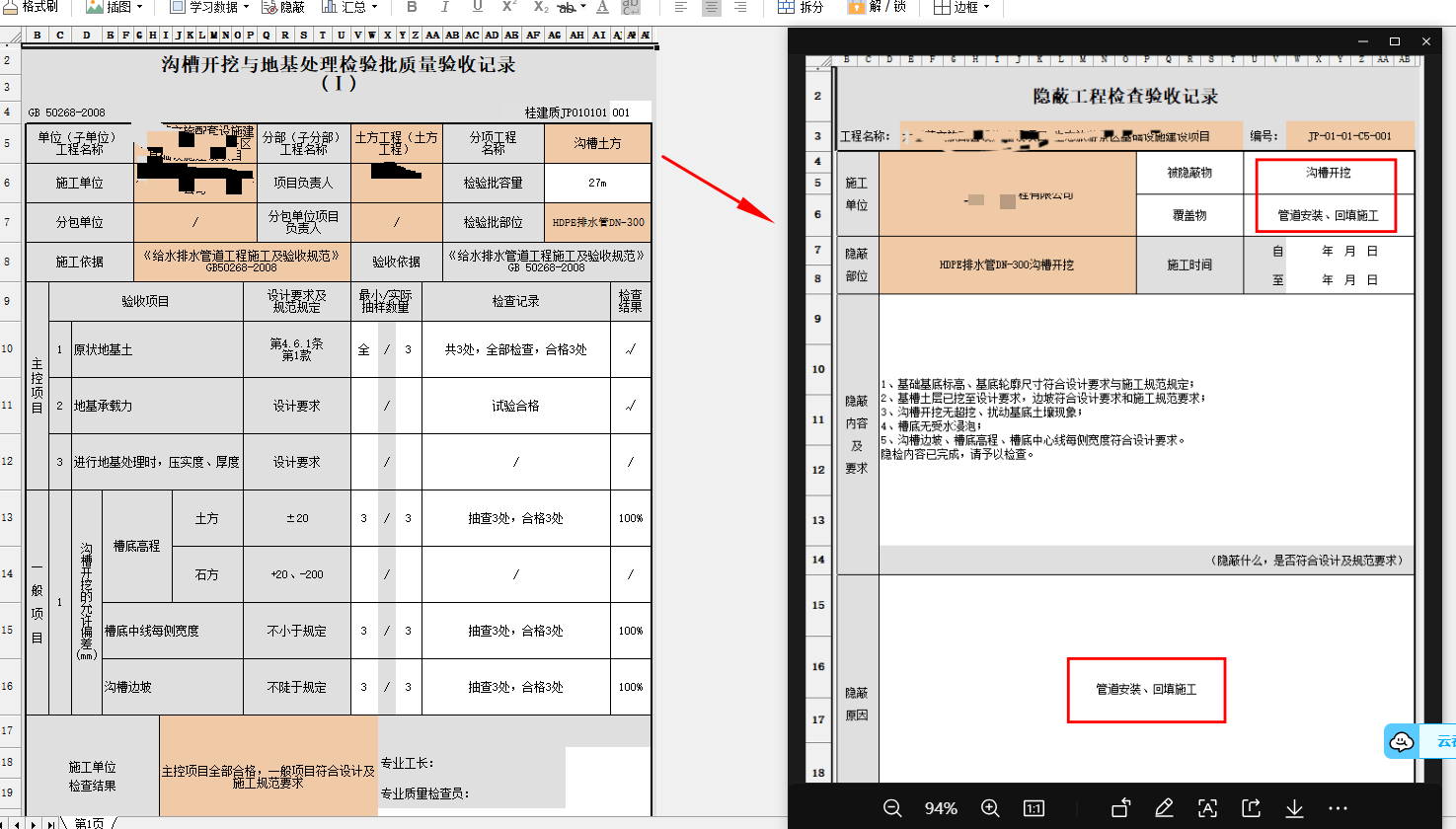Show image at 1:1 actual size
The image size is (1456, 829).
point(1034,808)
